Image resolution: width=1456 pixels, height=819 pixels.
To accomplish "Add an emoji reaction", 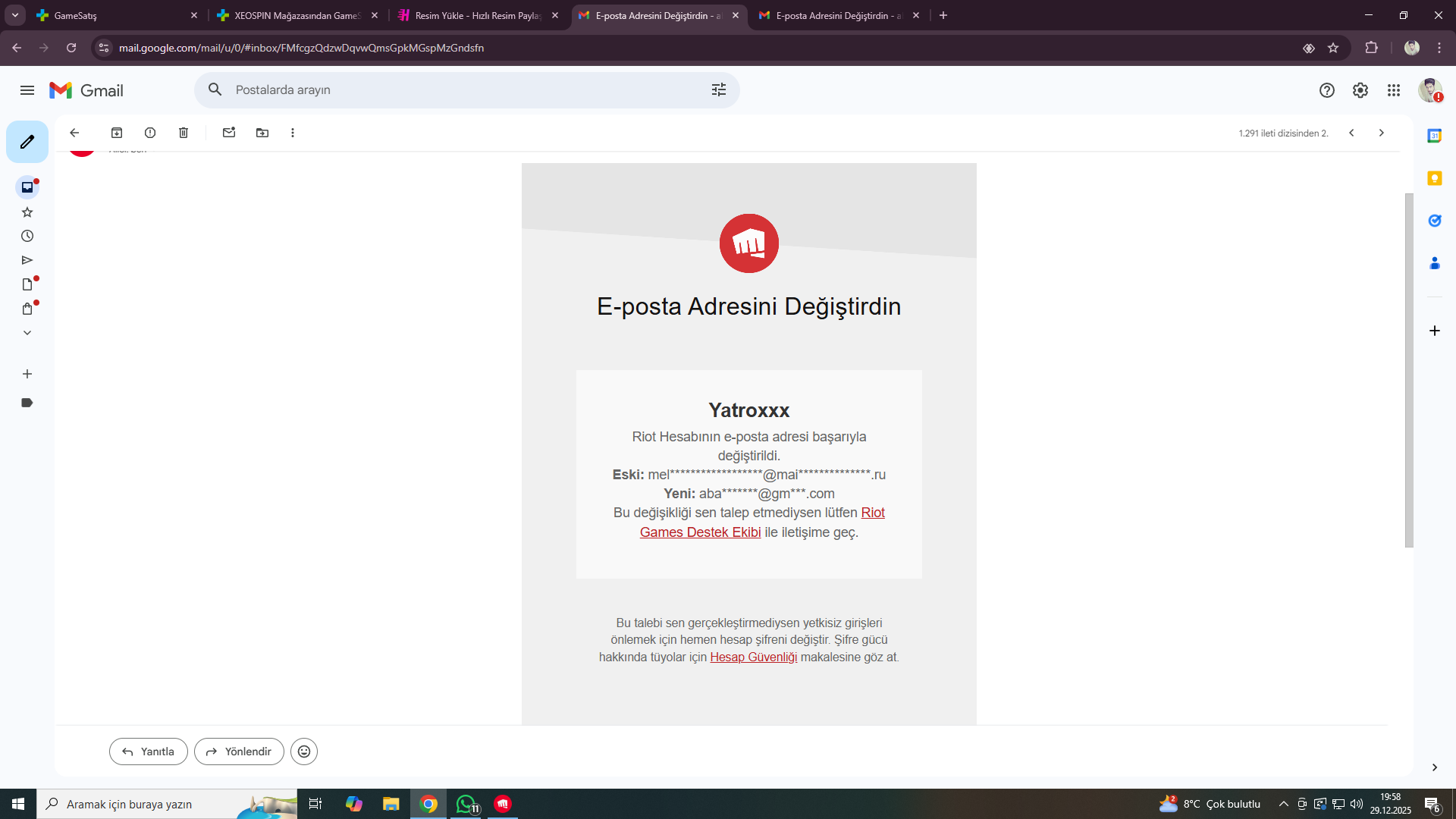I will [304, 752].
